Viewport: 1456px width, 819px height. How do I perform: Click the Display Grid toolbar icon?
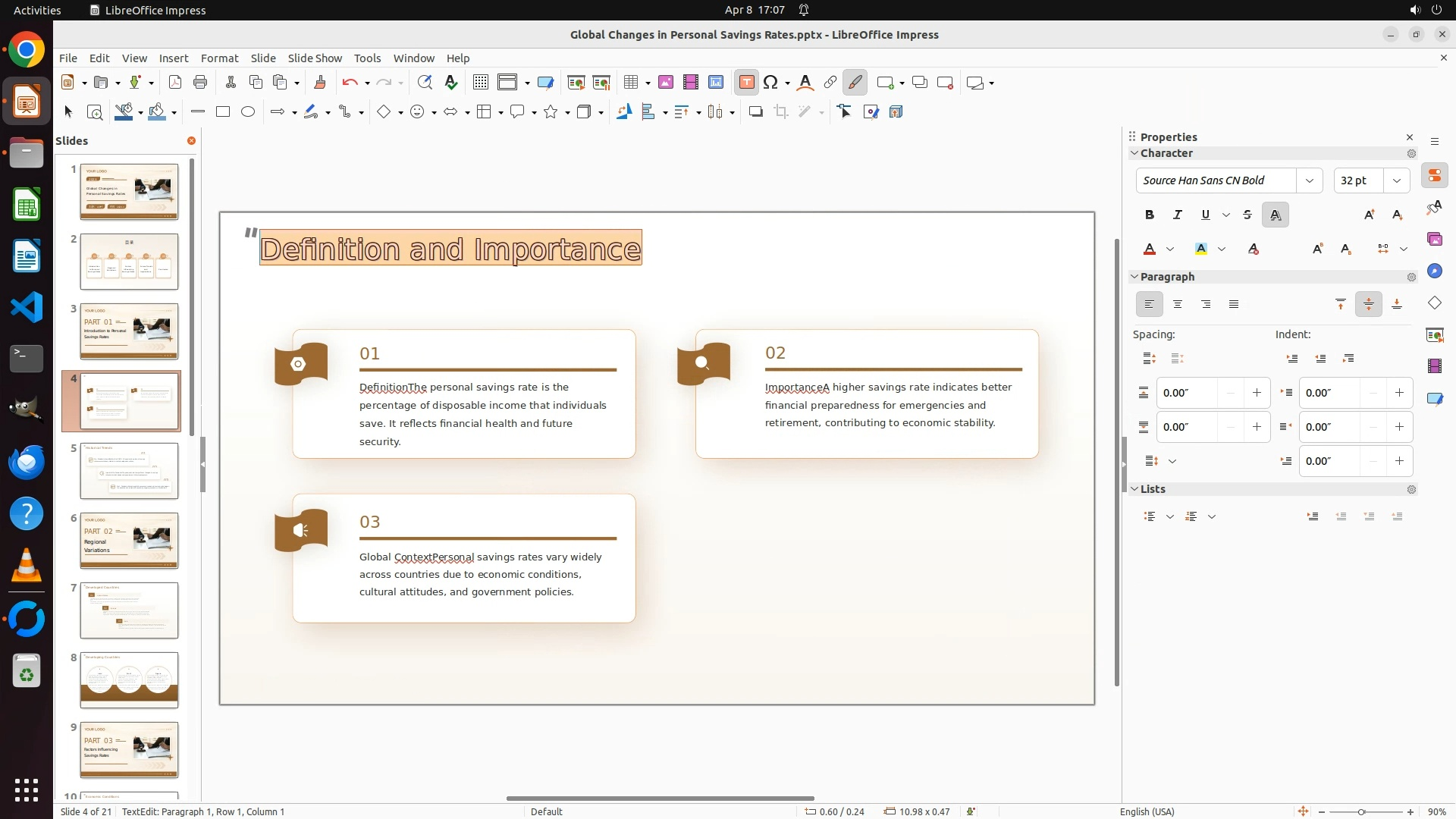point(480,83)
